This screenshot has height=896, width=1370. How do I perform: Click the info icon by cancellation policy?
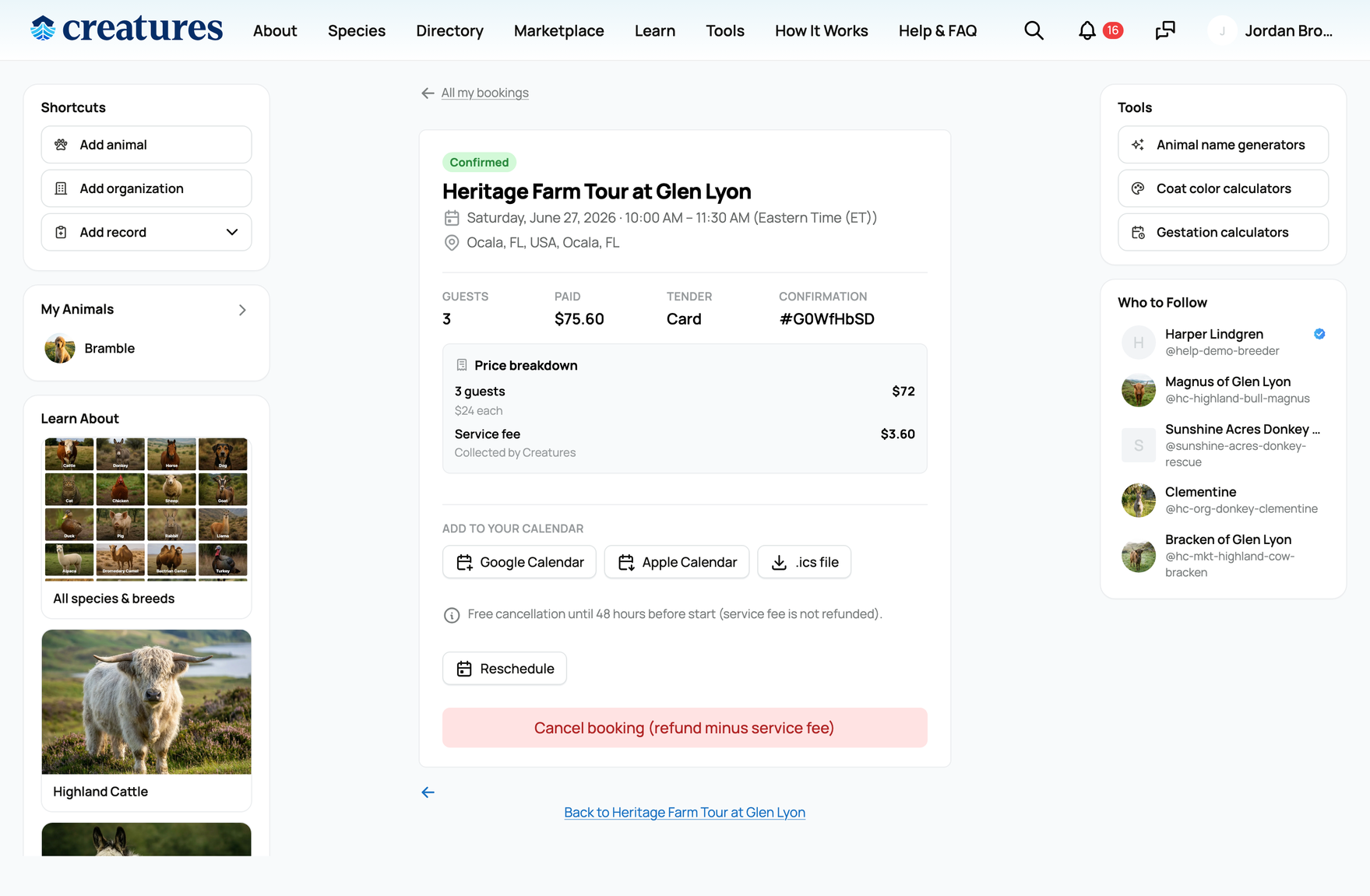452,615
